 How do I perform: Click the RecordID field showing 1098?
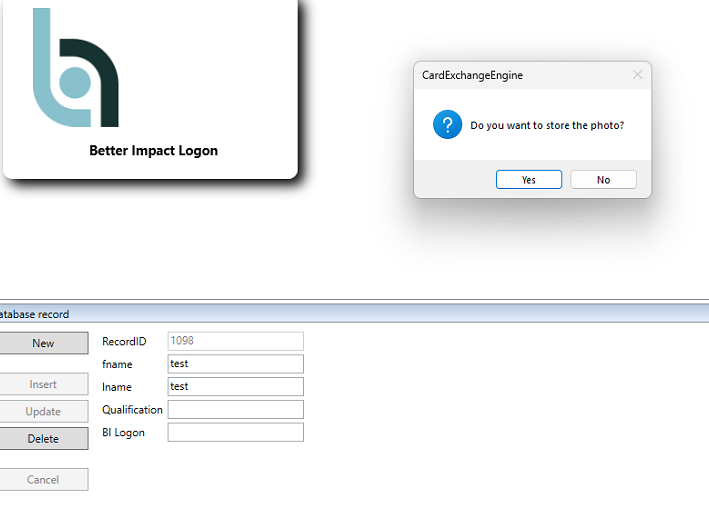[x=235, y=341]
